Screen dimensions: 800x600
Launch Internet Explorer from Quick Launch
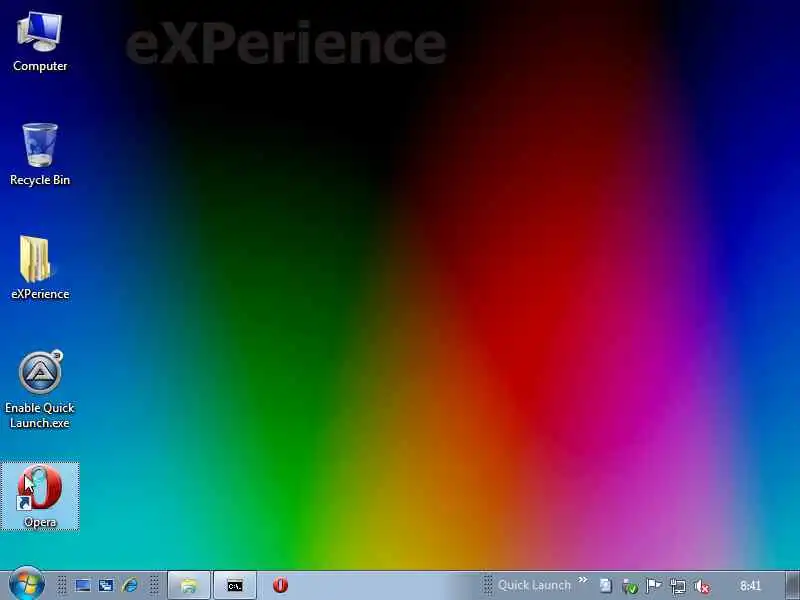130,585
